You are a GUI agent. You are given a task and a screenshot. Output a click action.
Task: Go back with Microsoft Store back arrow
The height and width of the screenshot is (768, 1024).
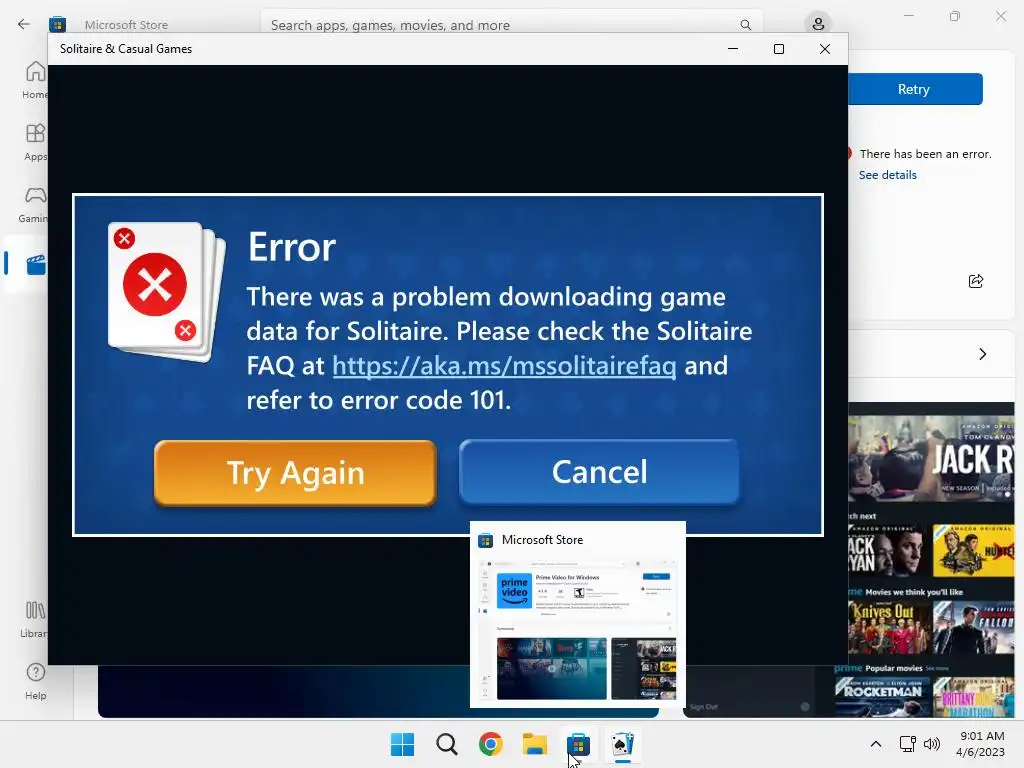pyautogui.click(x=24, y=24)
